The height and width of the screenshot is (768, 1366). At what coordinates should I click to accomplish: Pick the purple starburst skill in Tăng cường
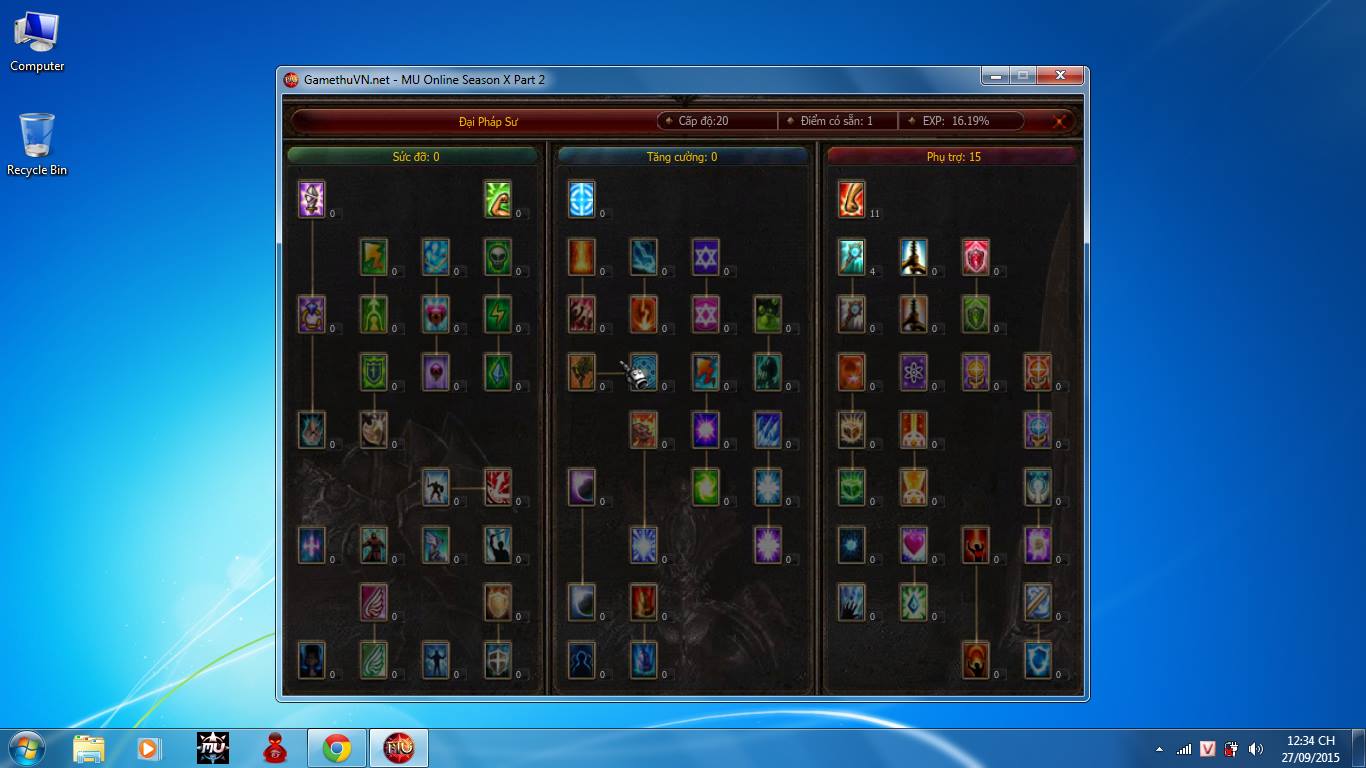click(706, 430)
